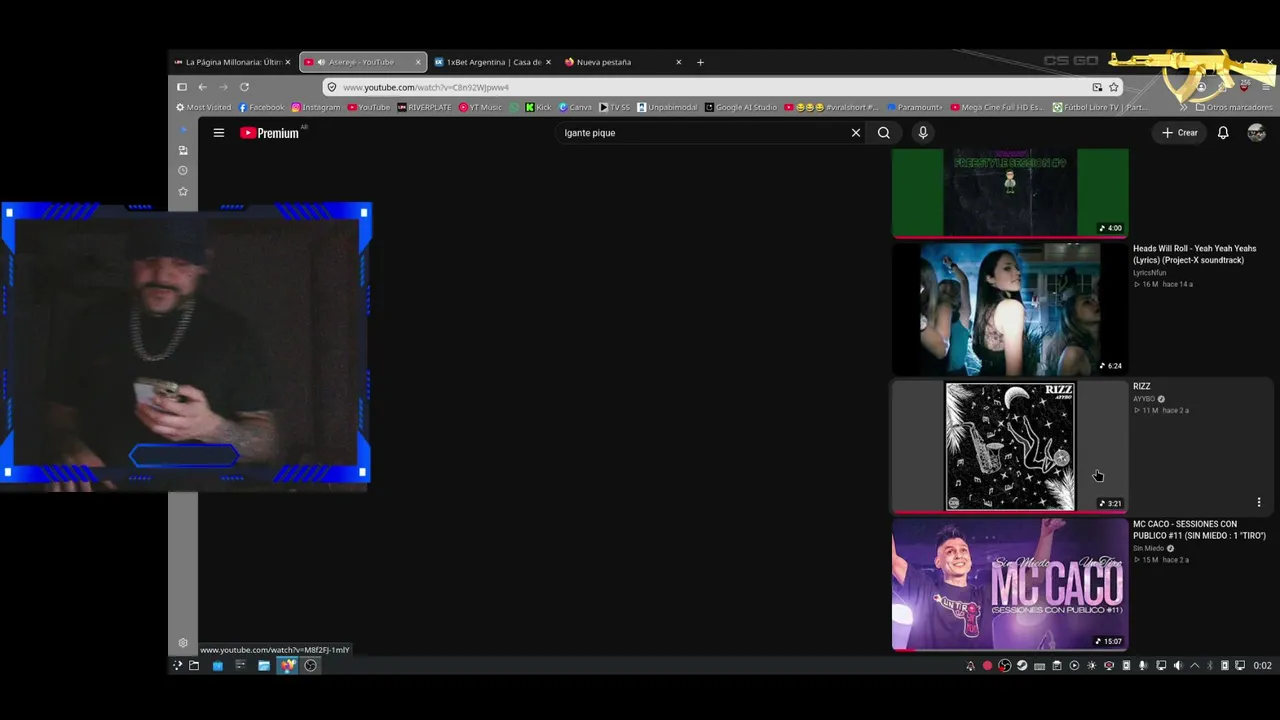Image resolution: width=1280 pixels, height=720 pixels.
Task: Bookmark this page with the star
Action: point(1114,87)
